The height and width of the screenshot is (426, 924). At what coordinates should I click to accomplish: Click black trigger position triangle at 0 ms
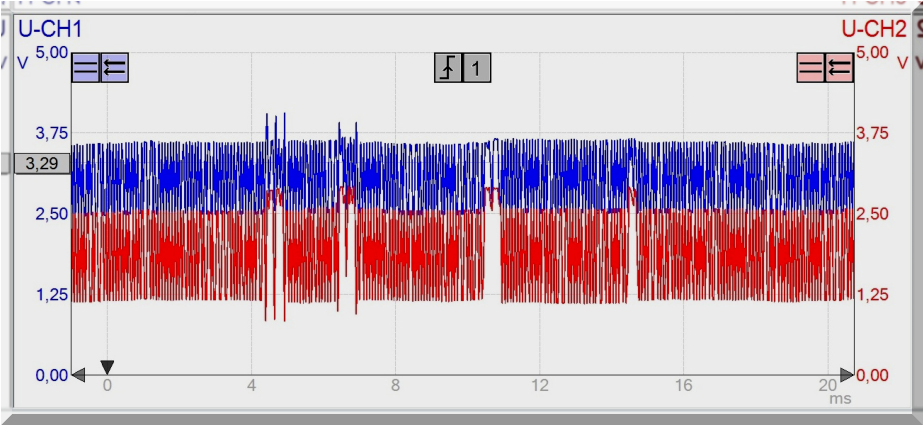[x=108, y=366]
